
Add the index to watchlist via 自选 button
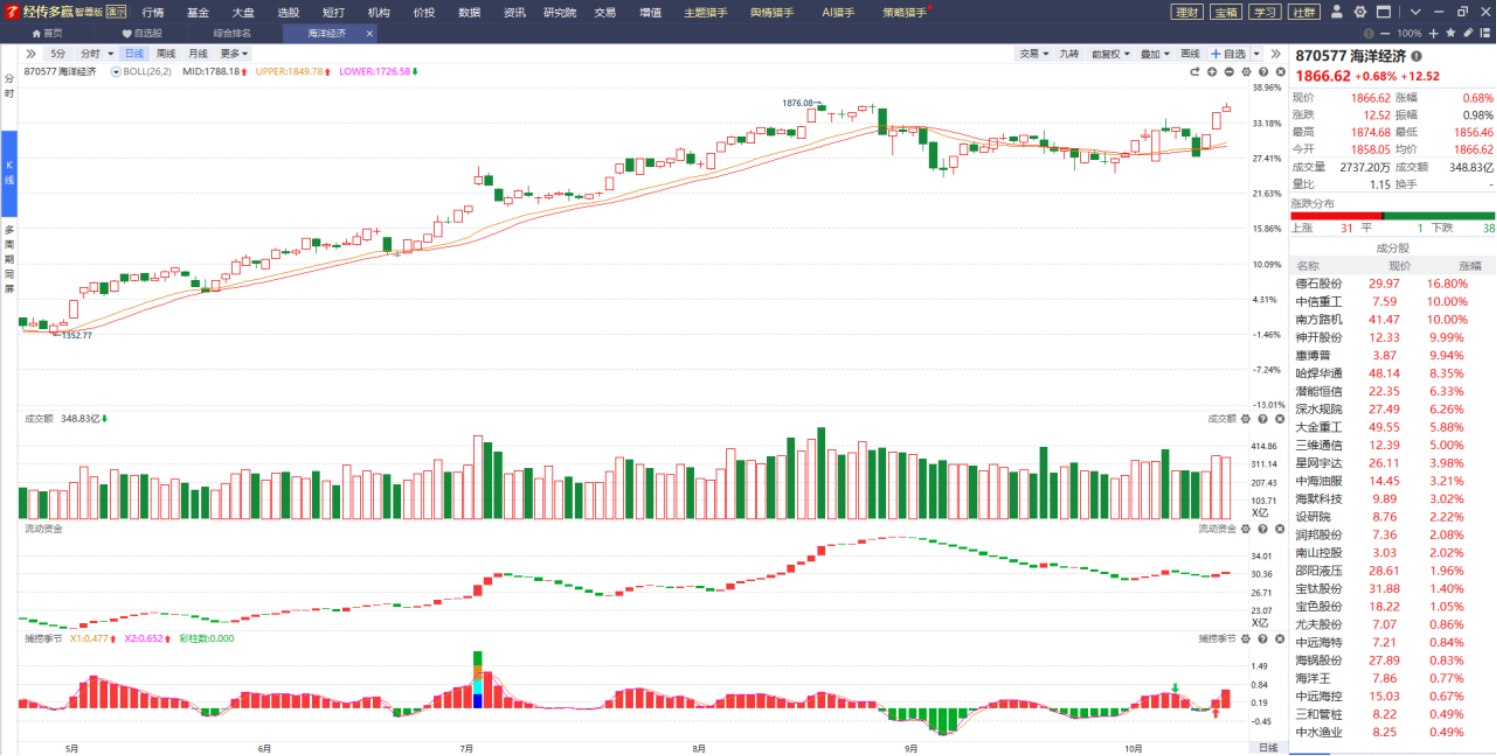point(1229,54)
